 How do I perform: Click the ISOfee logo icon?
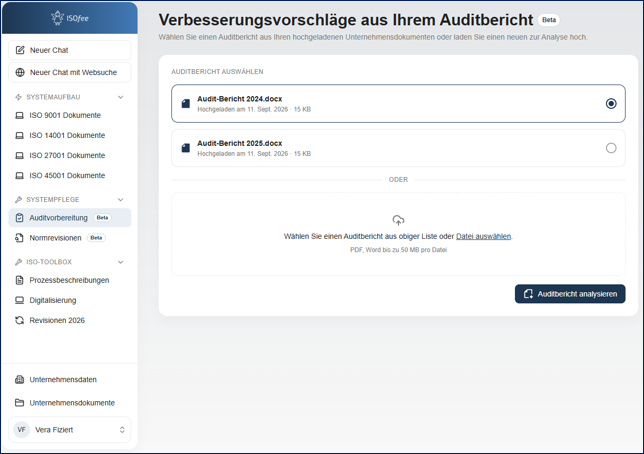pos(57,18)
